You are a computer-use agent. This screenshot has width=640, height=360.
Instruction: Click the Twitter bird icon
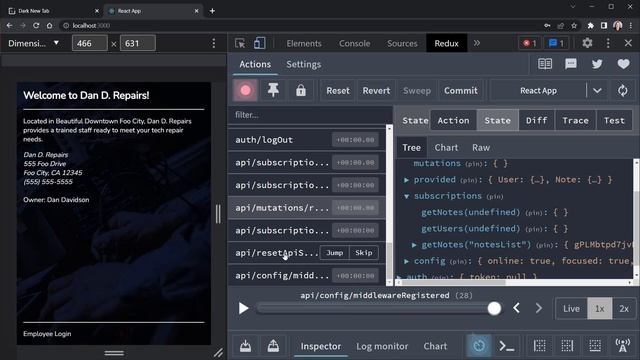pyautogui.click(x=597, y=64)
